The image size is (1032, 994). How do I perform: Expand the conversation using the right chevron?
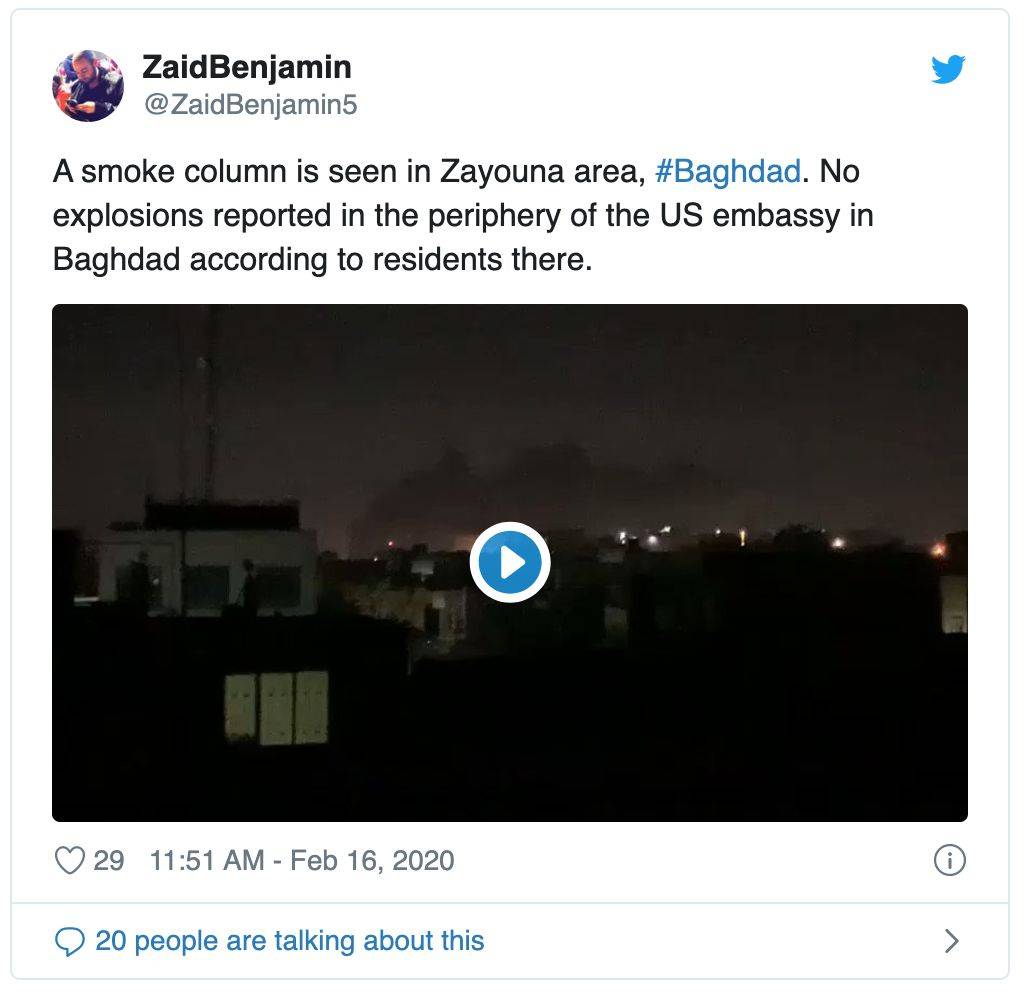[x=951, y=941]
